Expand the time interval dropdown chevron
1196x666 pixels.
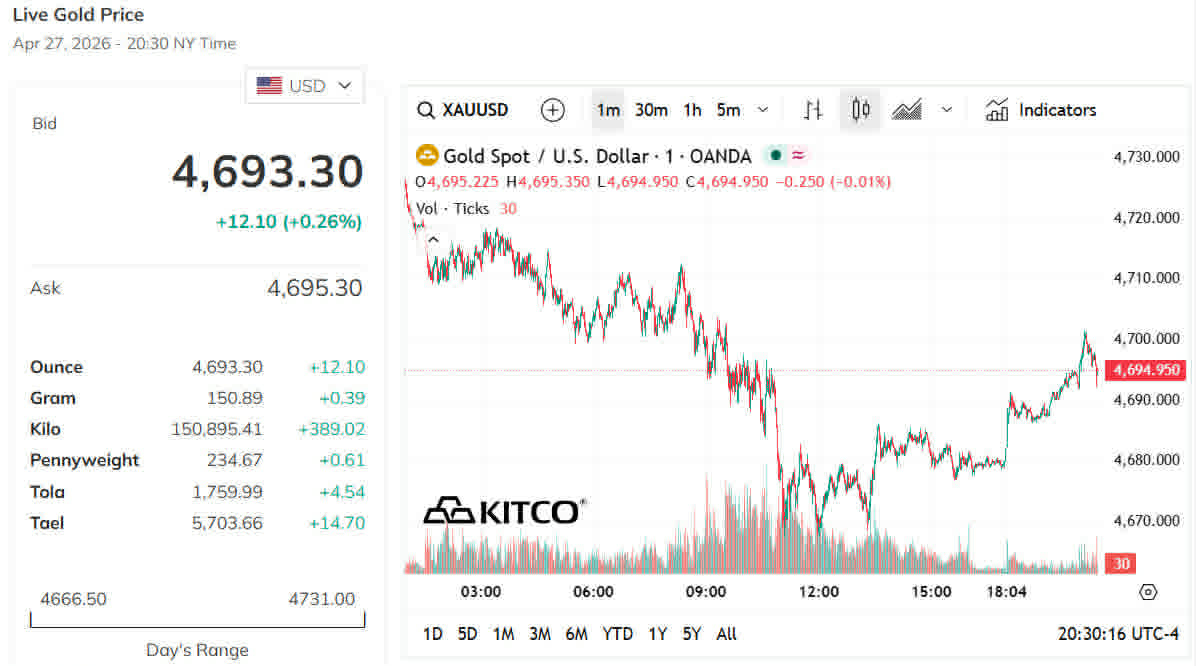pos(763,110)
